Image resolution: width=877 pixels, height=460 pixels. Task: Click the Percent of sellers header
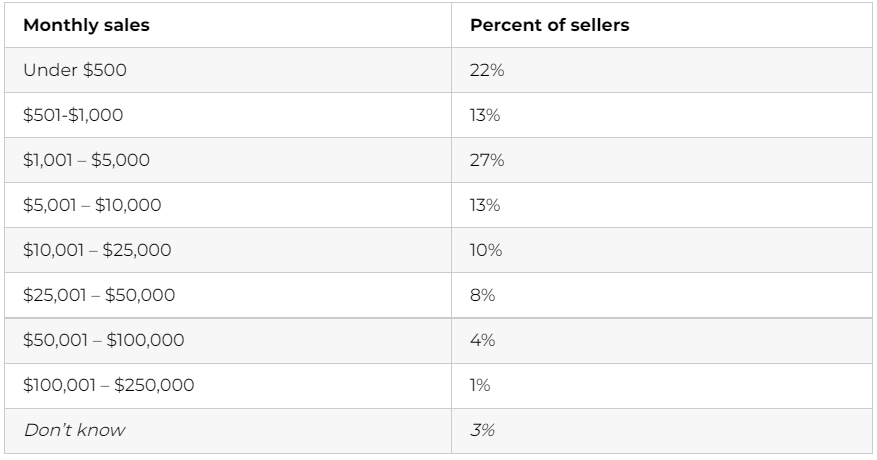tap(549, 26)
